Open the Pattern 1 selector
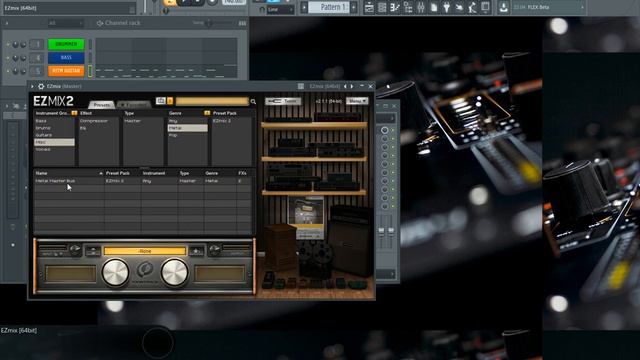The height and width of the screenshot is (360, 640). (329, 7)
